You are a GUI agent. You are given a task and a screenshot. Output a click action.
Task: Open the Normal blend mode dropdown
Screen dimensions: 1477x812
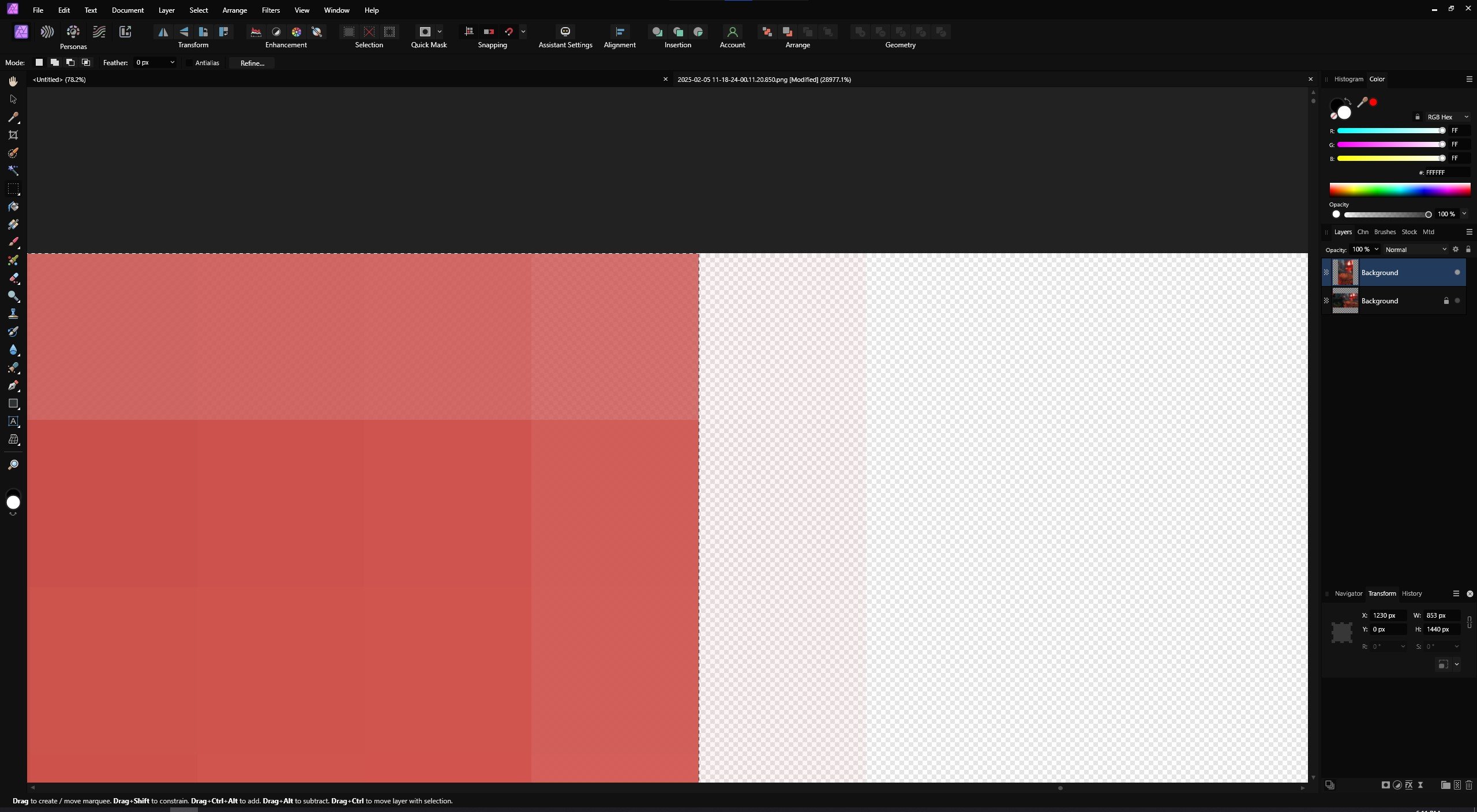pos(1416,250)
